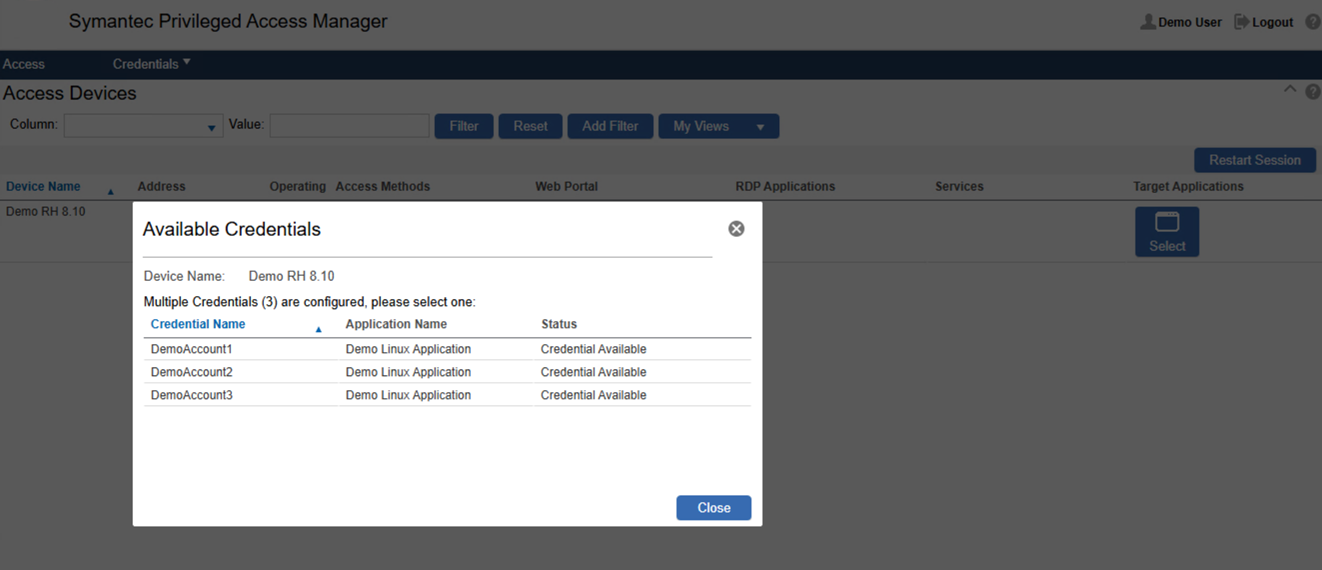Screen dimensions: 1322x570
Task: Open the Credentials menu
Action: 150,64
